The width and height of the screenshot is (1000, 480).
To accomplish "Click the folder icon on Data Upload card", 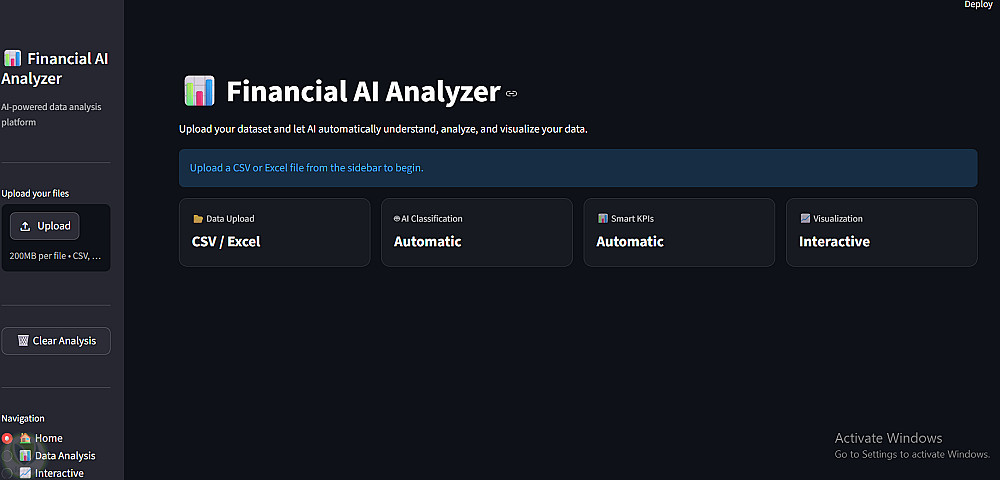I will (x=198, y=219).
